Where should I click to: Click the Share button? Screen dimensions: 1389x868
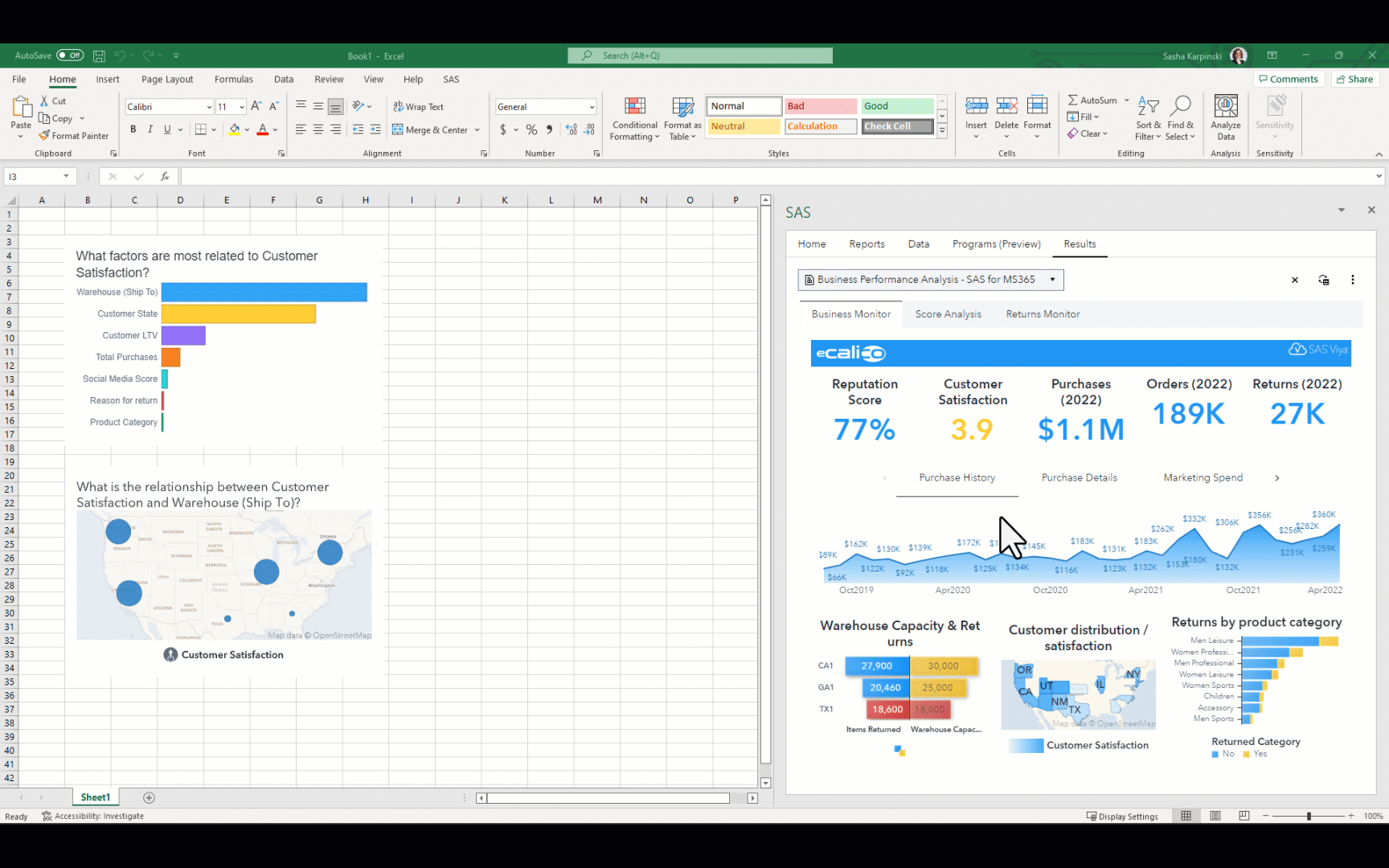coord(1354,79)
